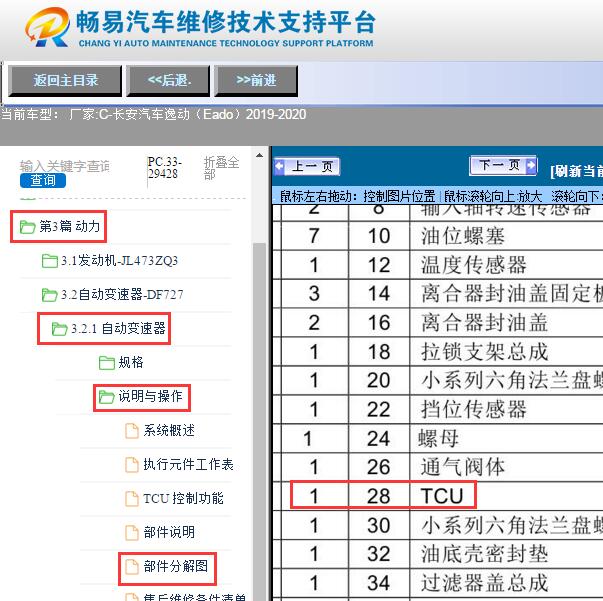Go forward with the >>前进 button
Screen dimensions: 603x601
coord(256,80)
